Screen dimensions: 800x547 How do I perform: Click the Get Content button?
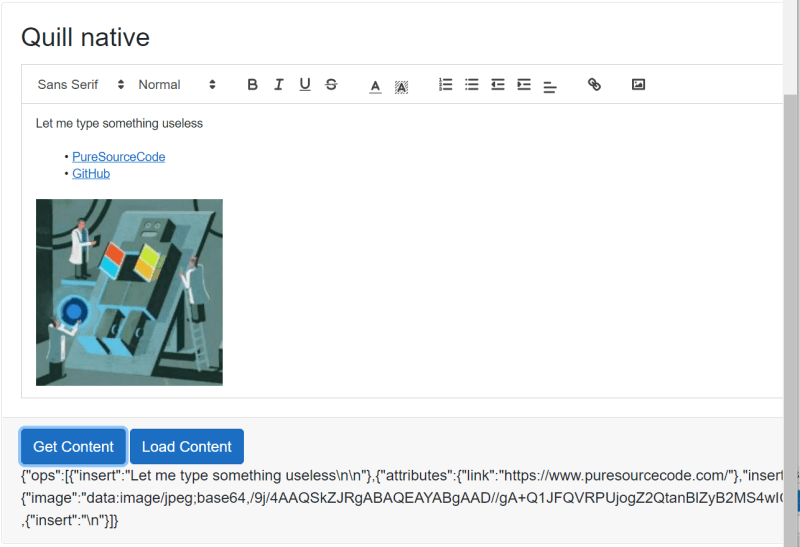[73, 446]
